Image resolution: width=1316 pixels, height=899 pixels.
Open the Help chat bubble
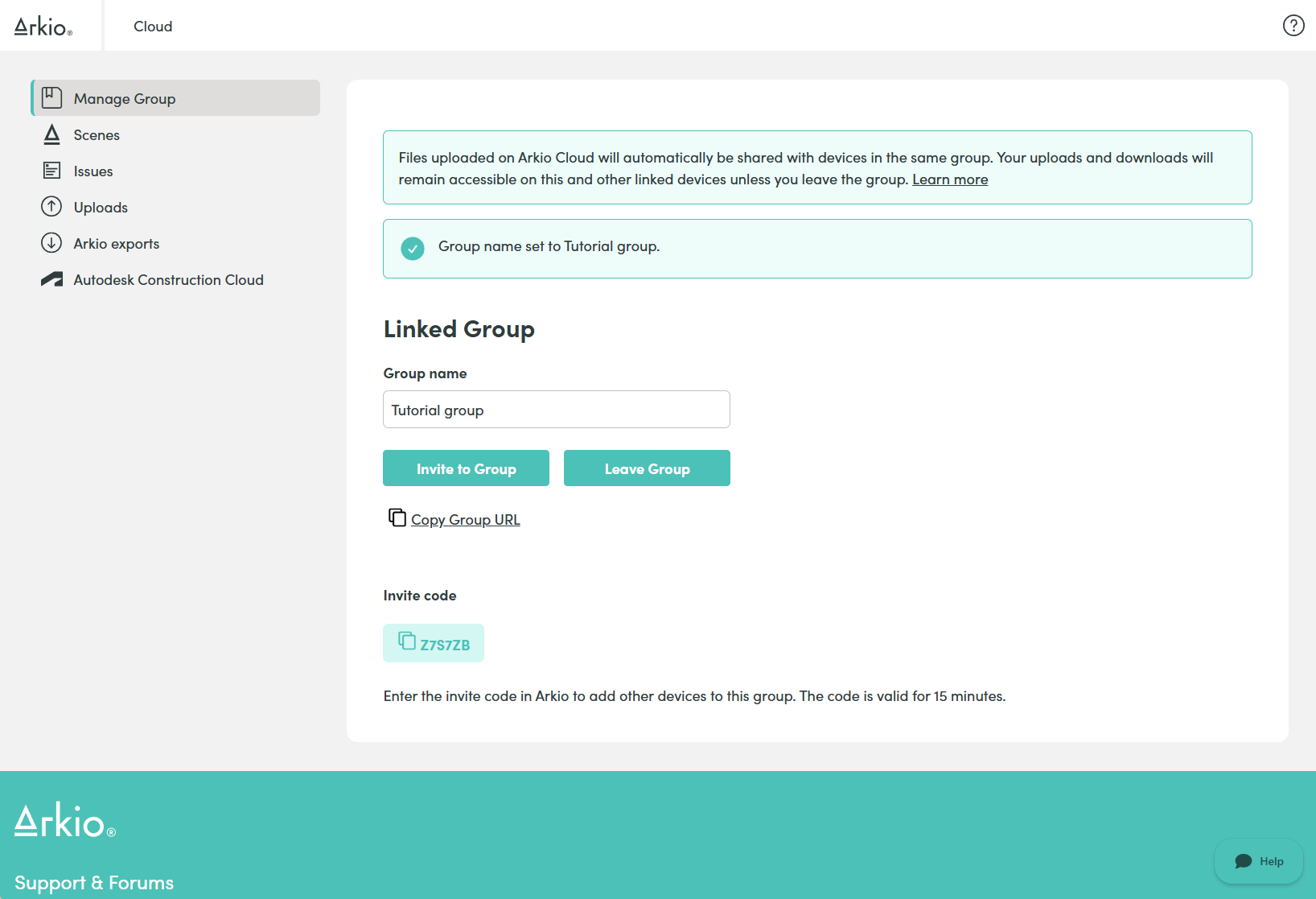(1259, 860)
